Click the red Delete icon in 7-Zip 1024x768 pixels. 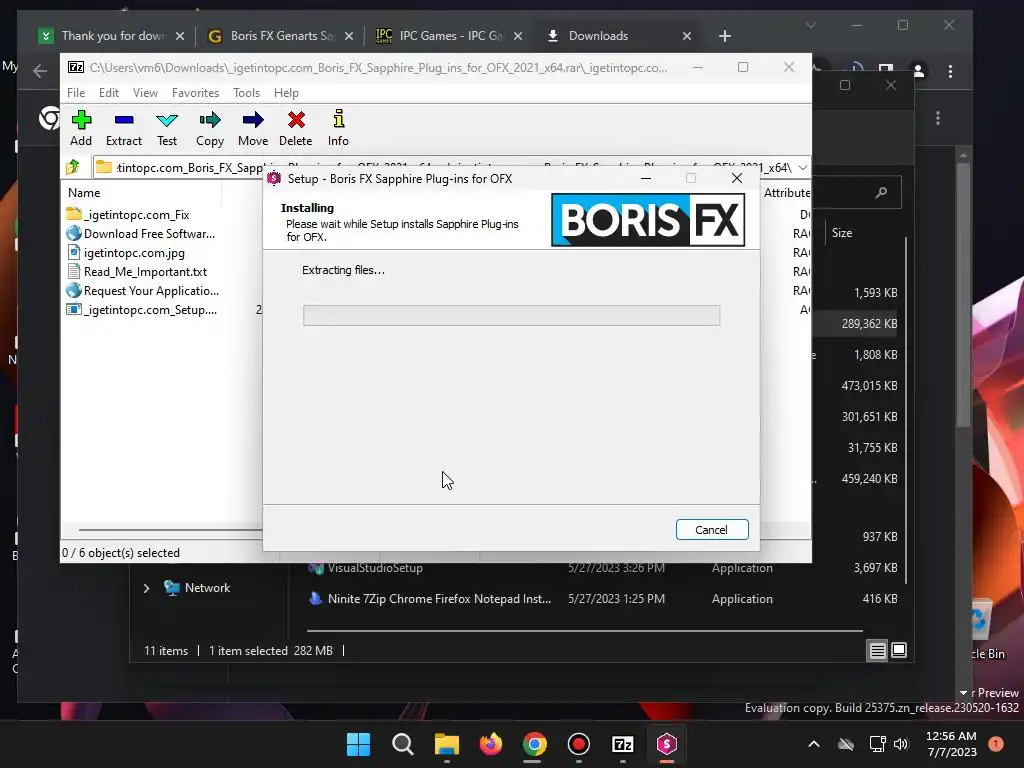click(x=296, y=128)
